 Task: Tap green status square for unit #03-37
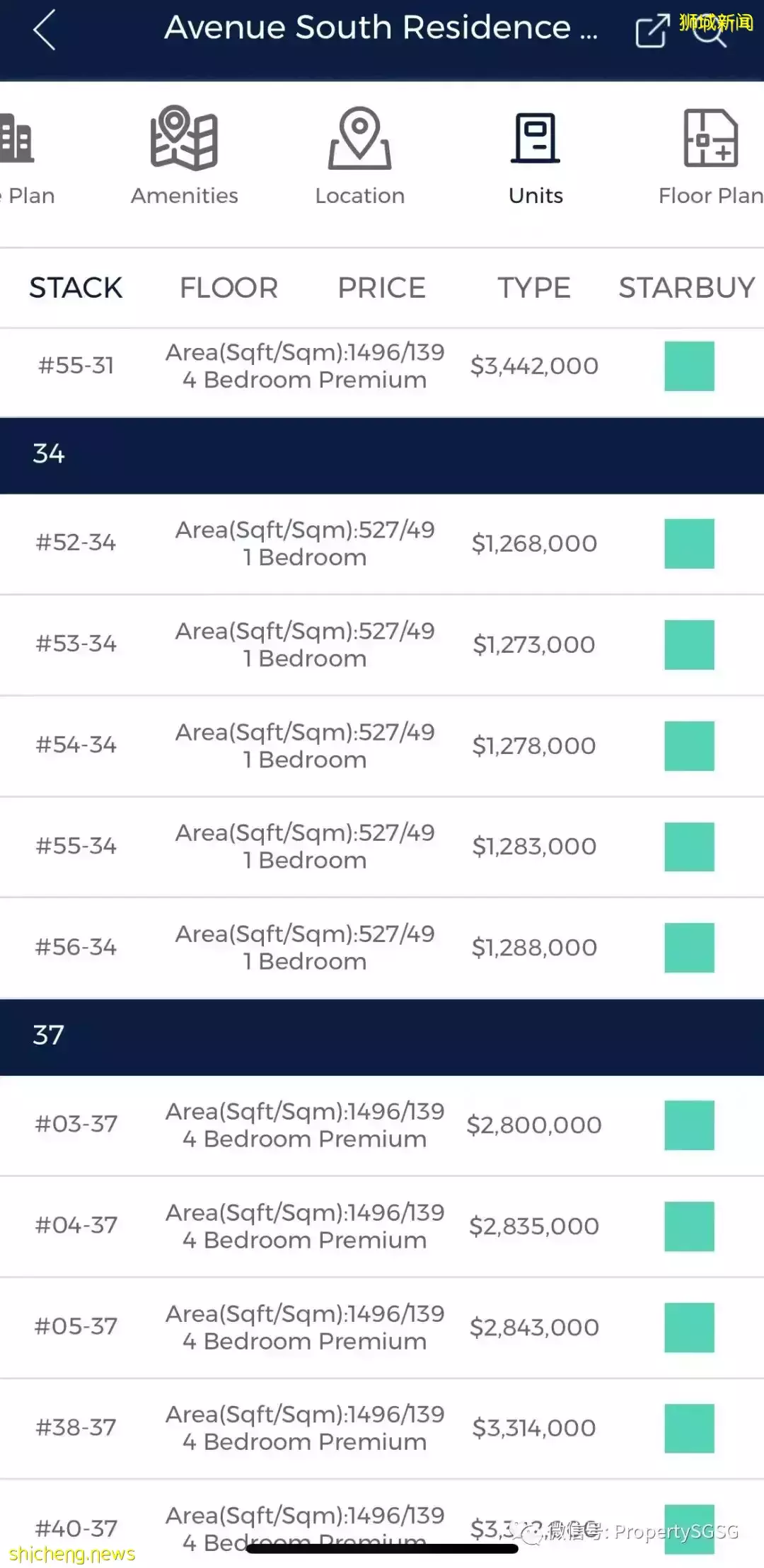click(x=689, y=1125)
